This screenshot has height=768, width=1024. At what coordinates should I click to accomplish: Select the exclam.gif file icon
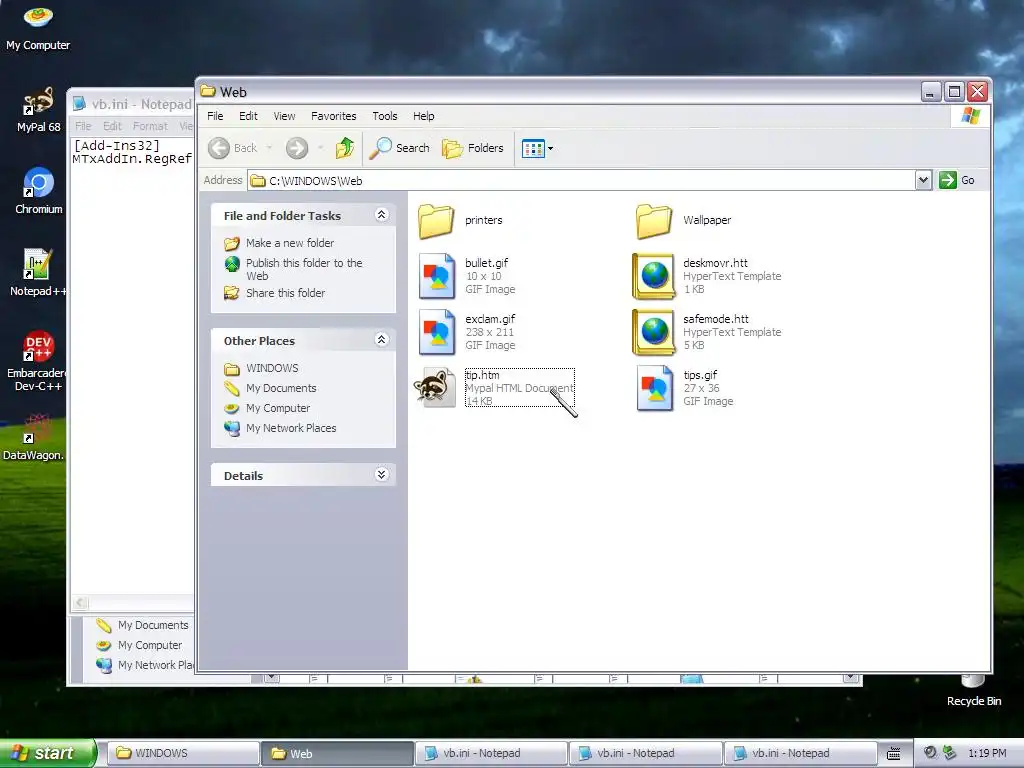coord(436,332)
